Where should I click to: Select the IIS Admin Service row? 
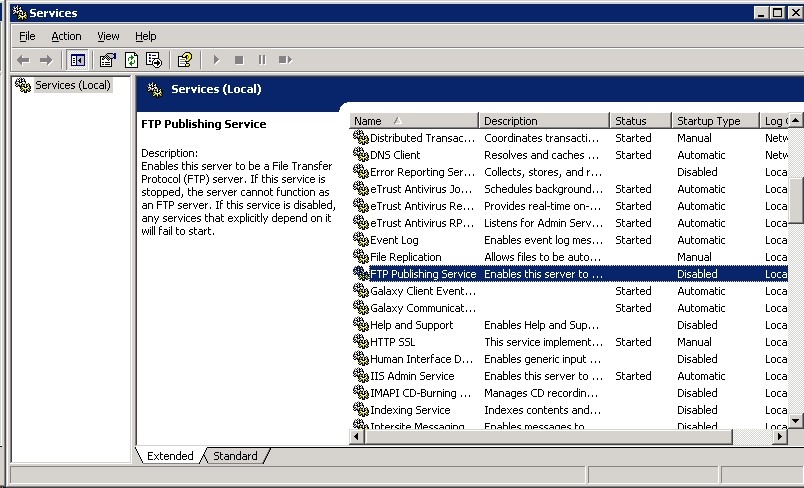pyautogui.click(x=412, y=376)
